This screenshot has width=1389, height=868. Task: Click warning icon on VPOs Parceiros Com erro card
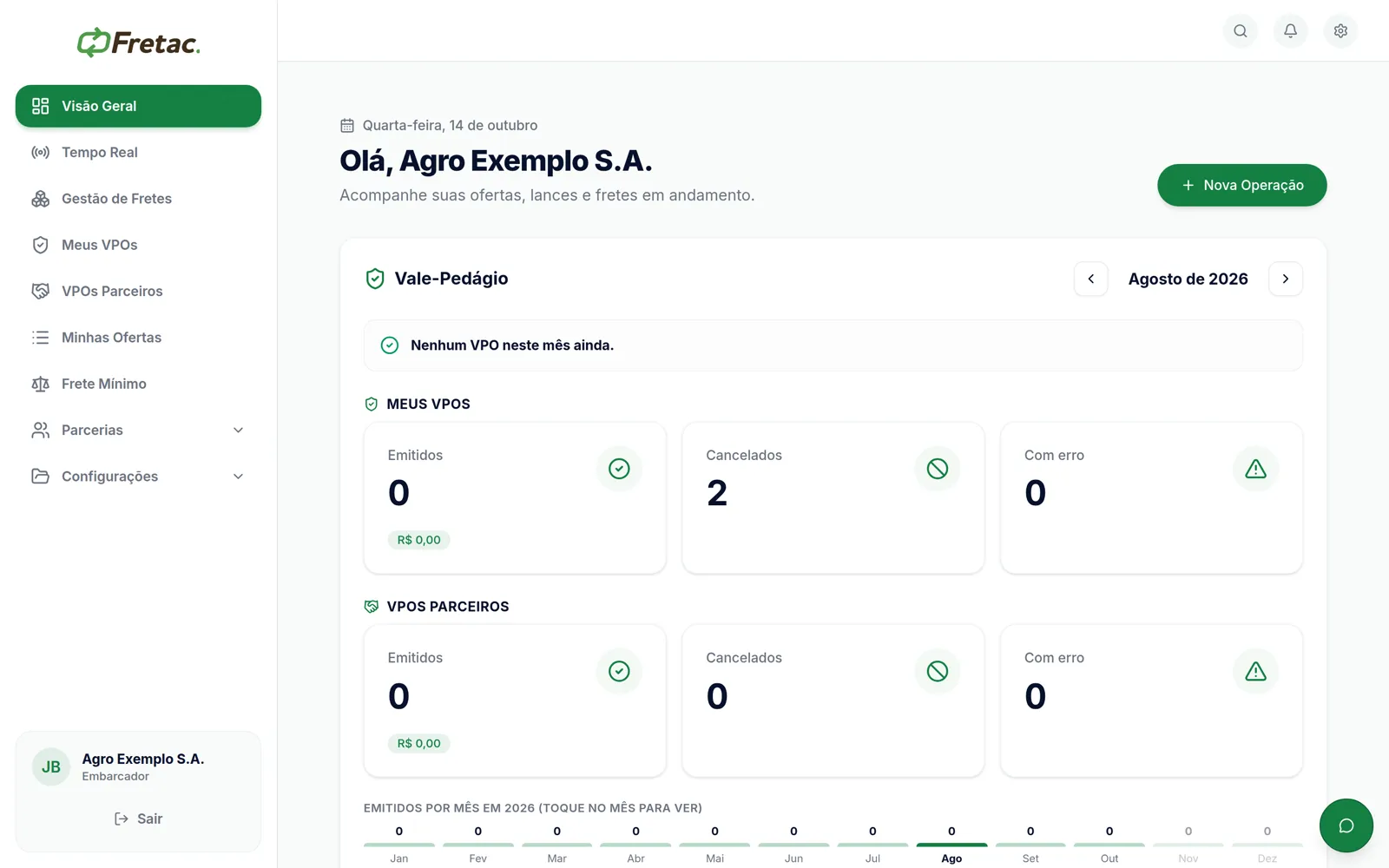coord(1255,671)
